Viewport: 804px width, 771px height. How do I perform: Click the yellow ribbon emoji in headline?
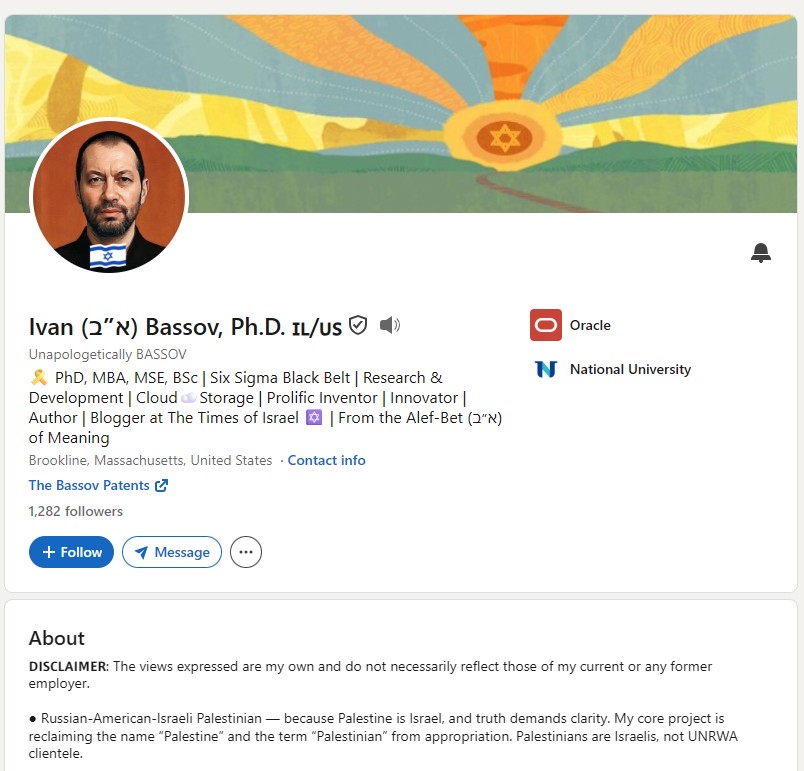tap(39, 378)
